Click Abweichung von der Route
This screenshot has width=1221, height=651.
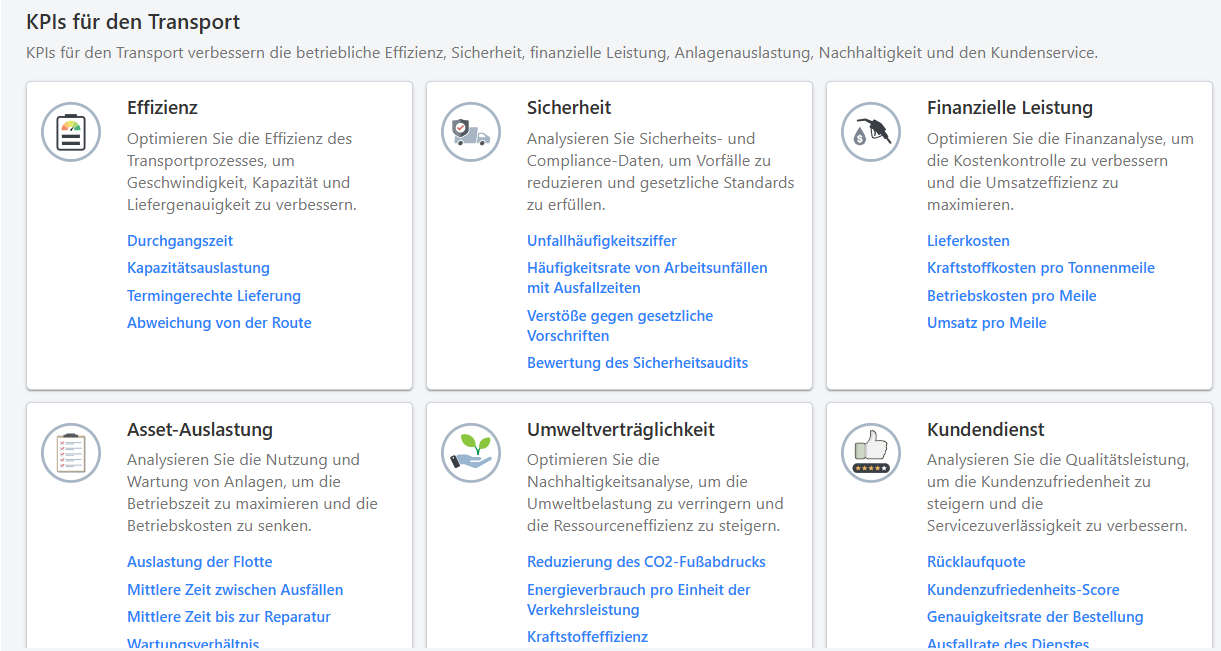coord(218,322)
